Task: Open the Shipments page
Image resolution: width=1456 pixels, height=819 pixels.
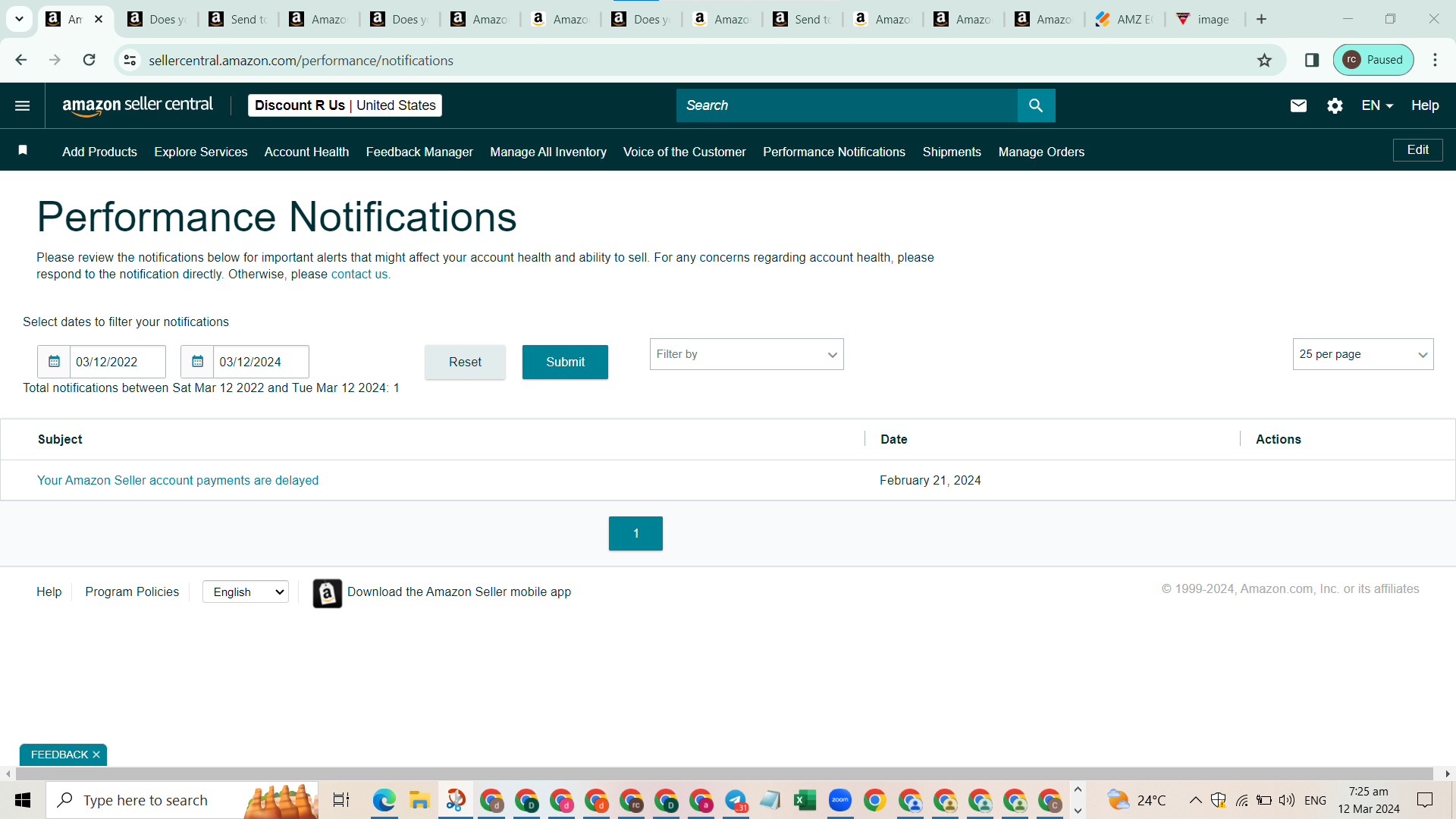Action: click(952, 152)
